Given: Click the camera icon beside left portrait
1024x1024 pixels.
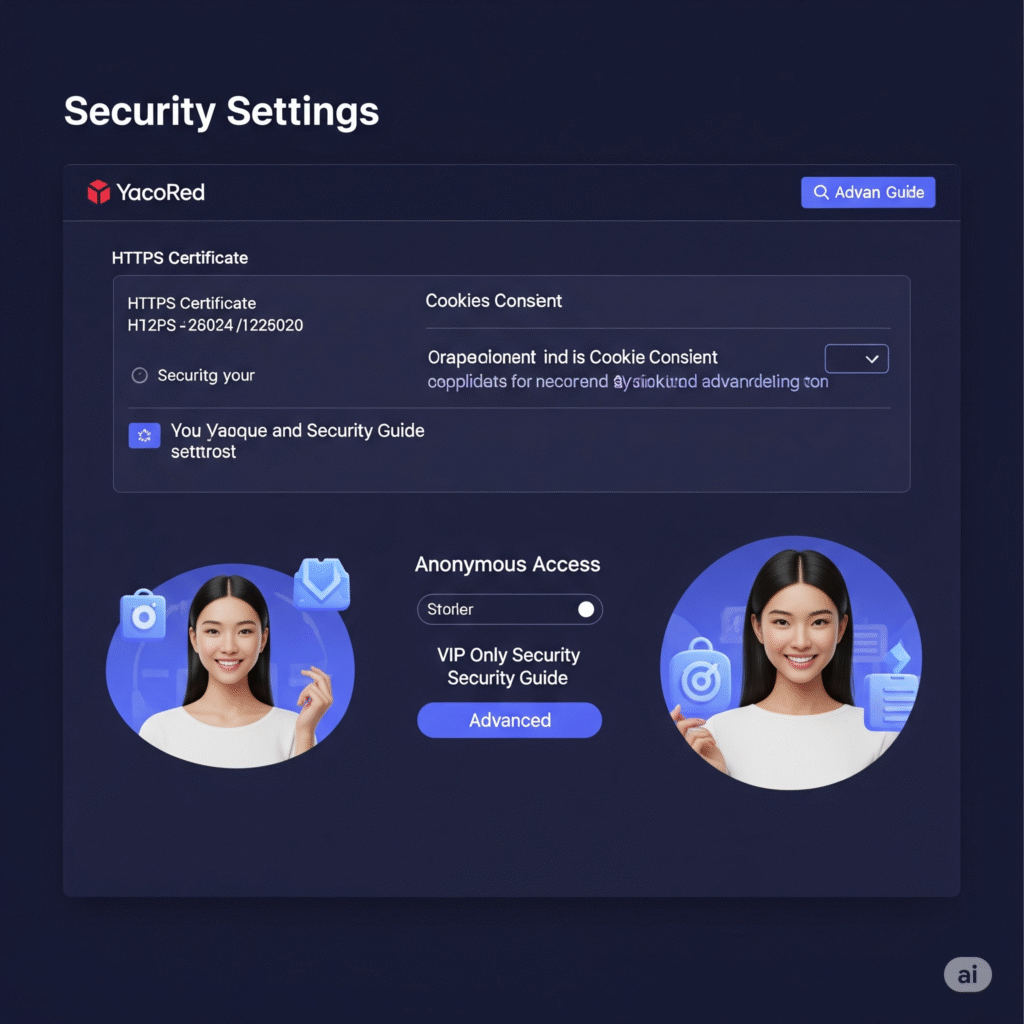Looking at the screenshot, I should click(x=143, y=615).
